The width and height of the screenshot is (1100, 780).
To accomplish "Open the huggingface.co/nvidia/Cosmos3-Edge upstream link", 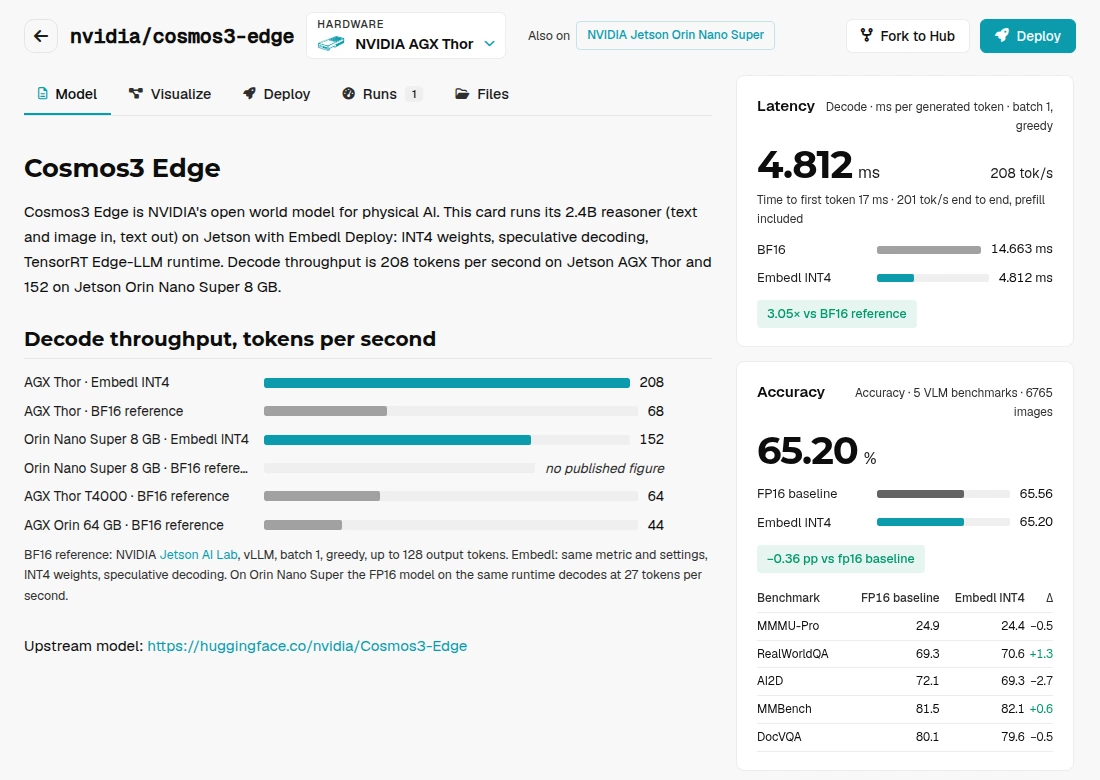I will click(x=307, y=646).
